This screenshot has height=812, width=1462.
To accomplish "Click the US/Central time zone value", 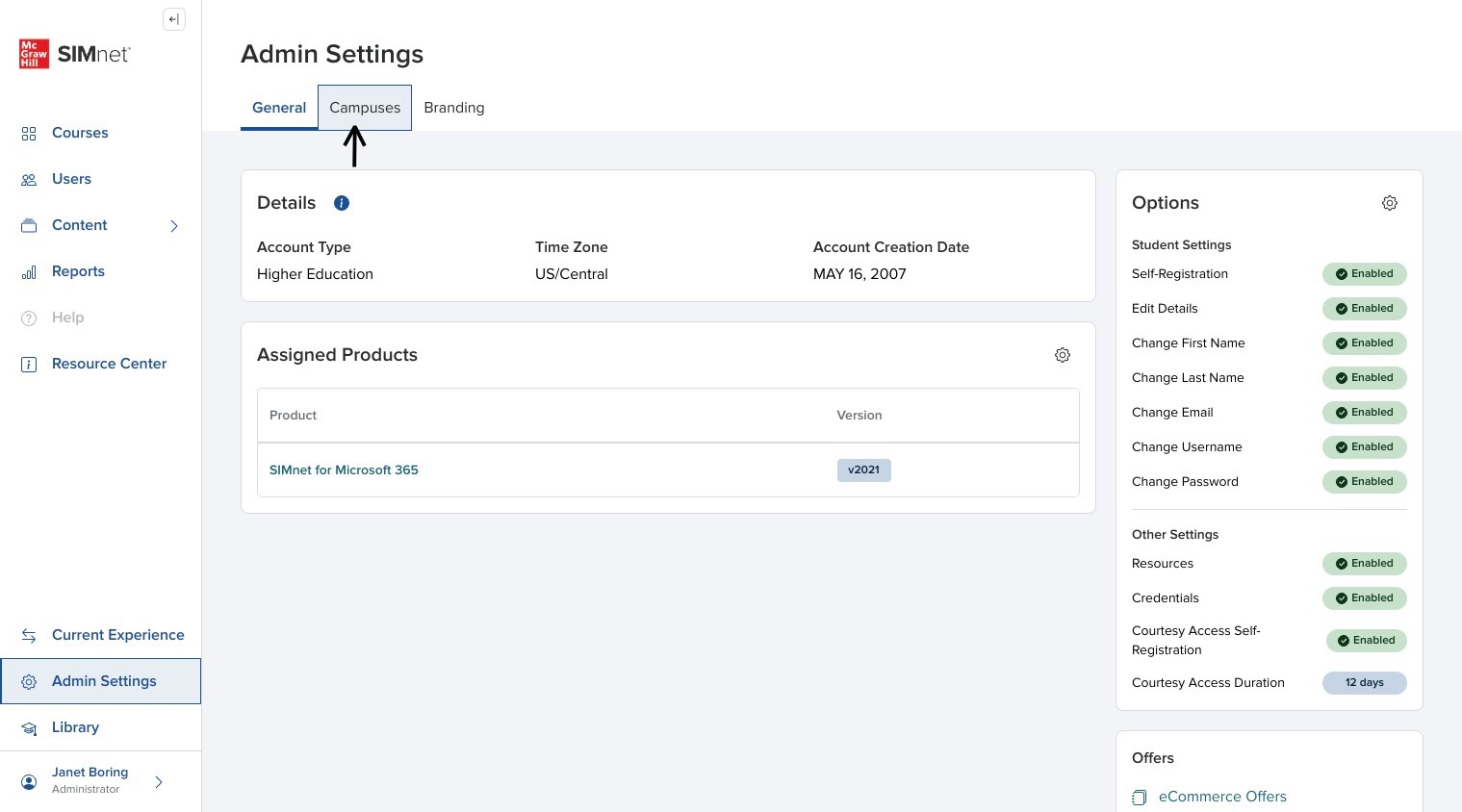I will click(x=572, y=274).
